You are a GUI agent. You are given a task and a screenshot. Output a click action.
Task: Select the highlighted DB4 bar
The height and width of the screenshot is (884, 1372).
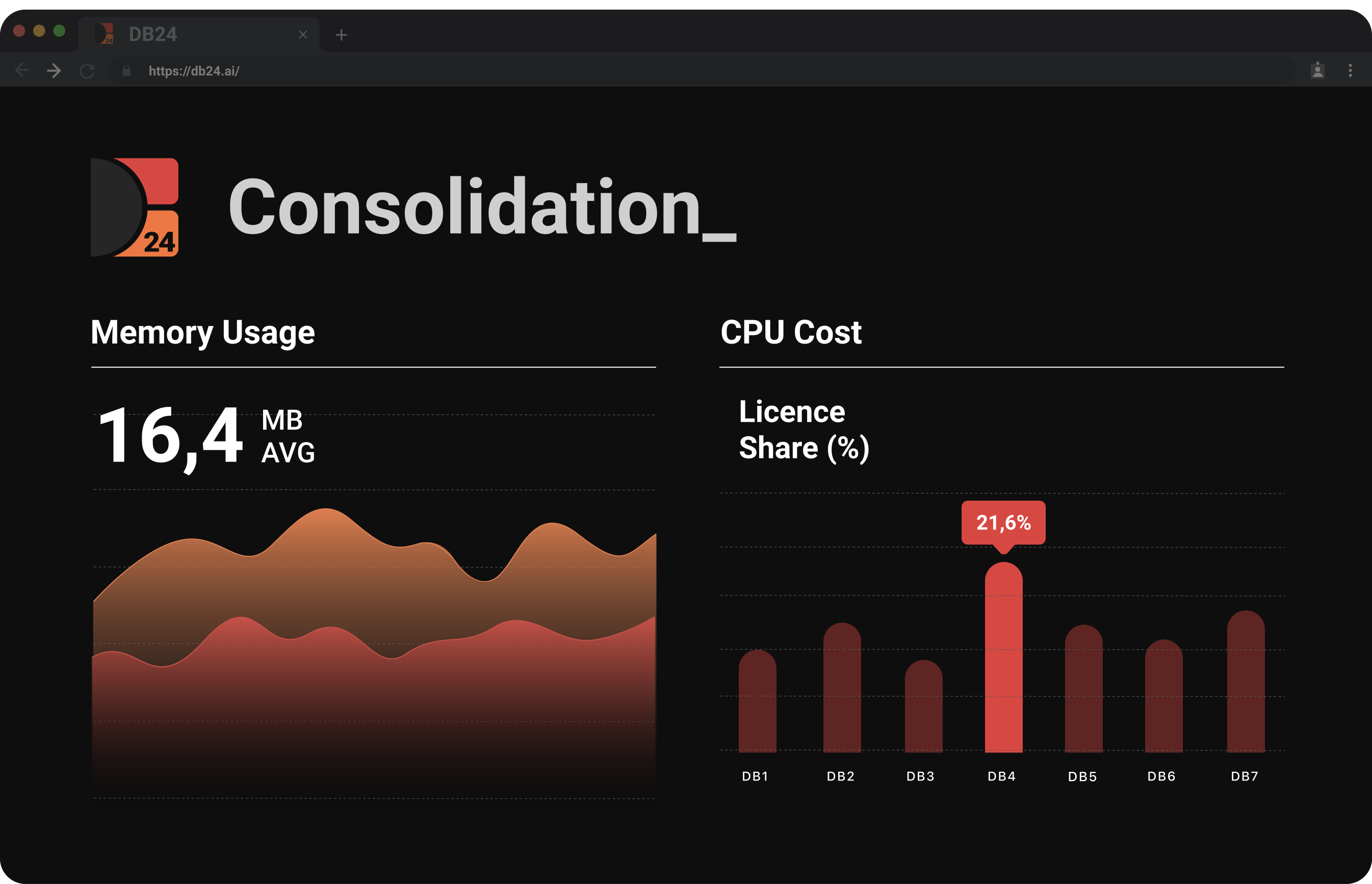point(1003,660)
